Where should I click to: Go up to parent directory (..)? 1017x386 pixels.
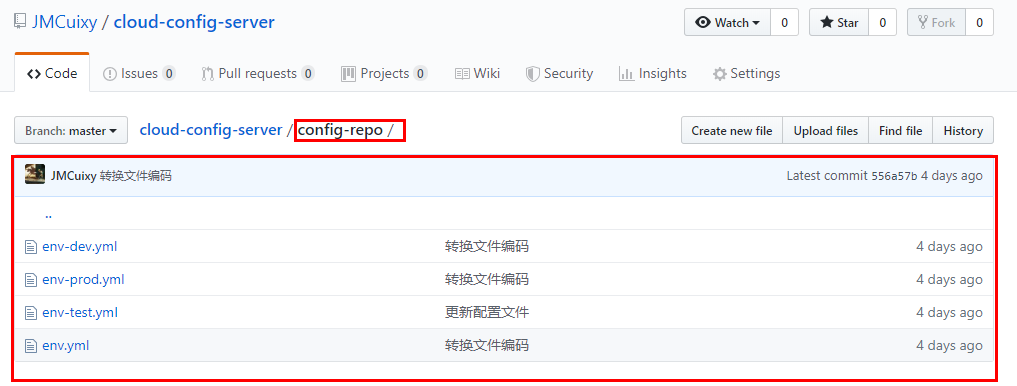(49, 214)
